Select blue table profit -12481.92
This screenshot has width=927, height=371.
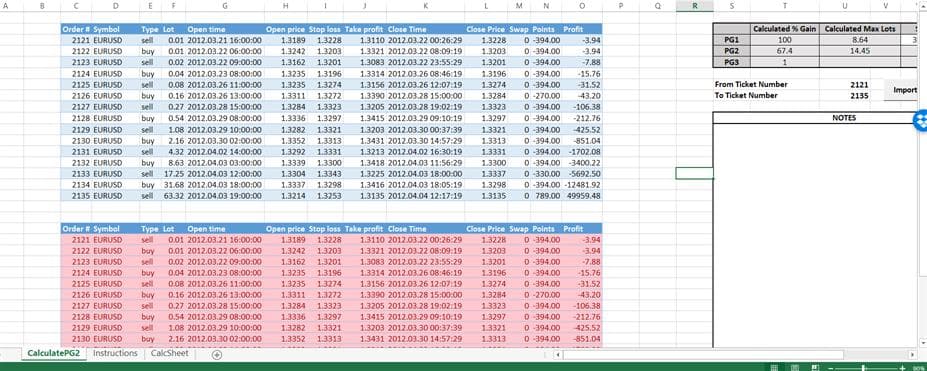pos(582,184)
